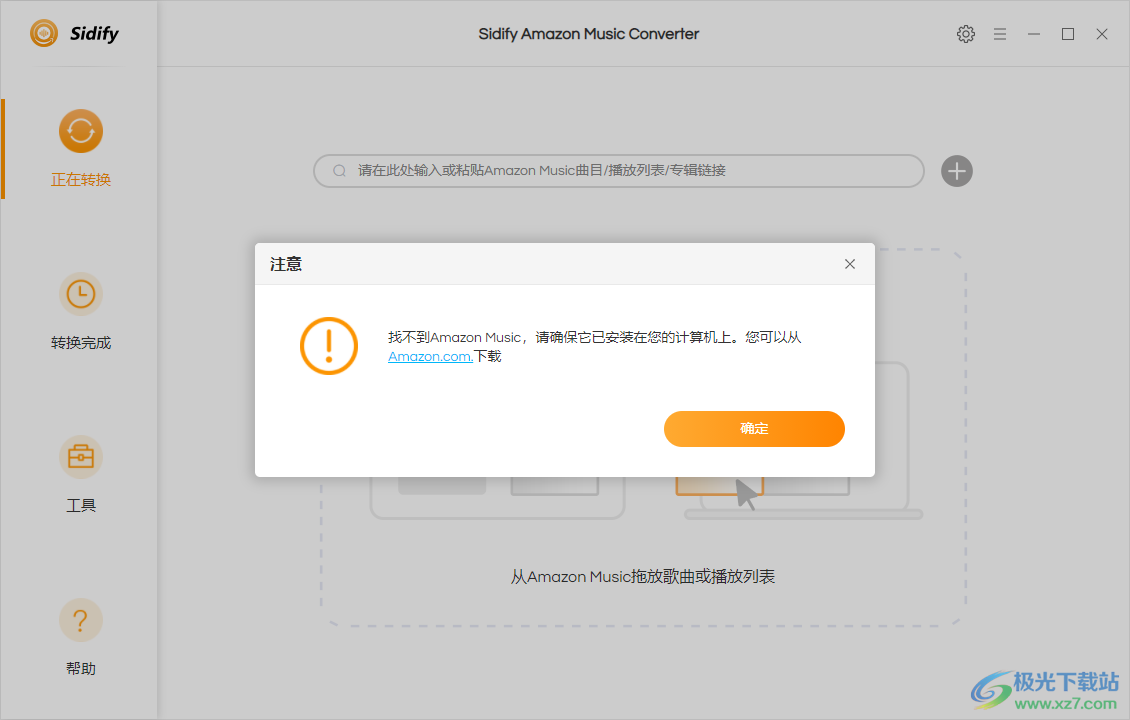
Task: Minimize the Sidify window
Action: pyautogui.click(x=1033, y=34)
